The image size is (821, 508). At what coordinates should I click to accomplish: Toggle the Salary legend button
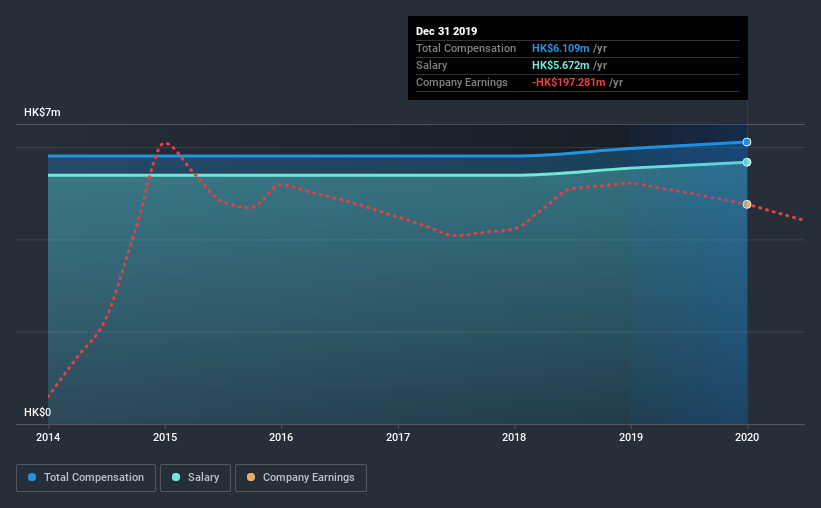pos(195,478)
